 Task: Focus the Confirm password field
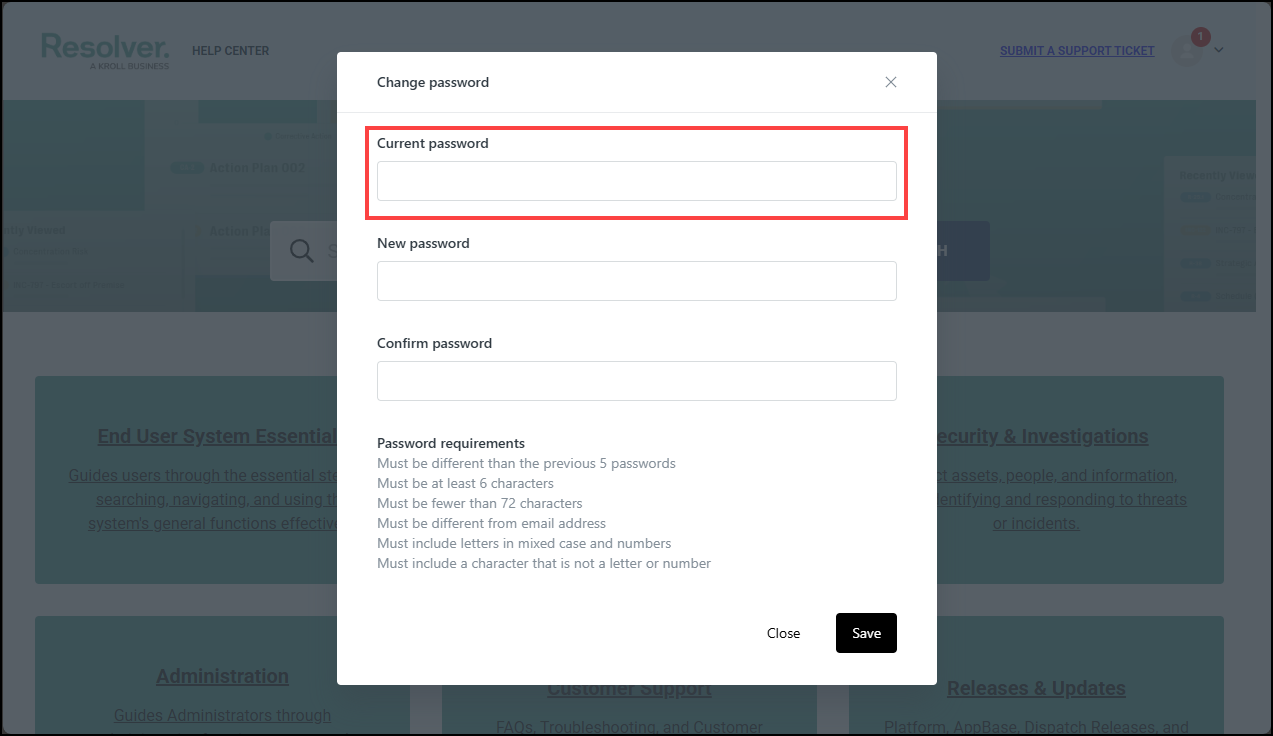point(636,381)
